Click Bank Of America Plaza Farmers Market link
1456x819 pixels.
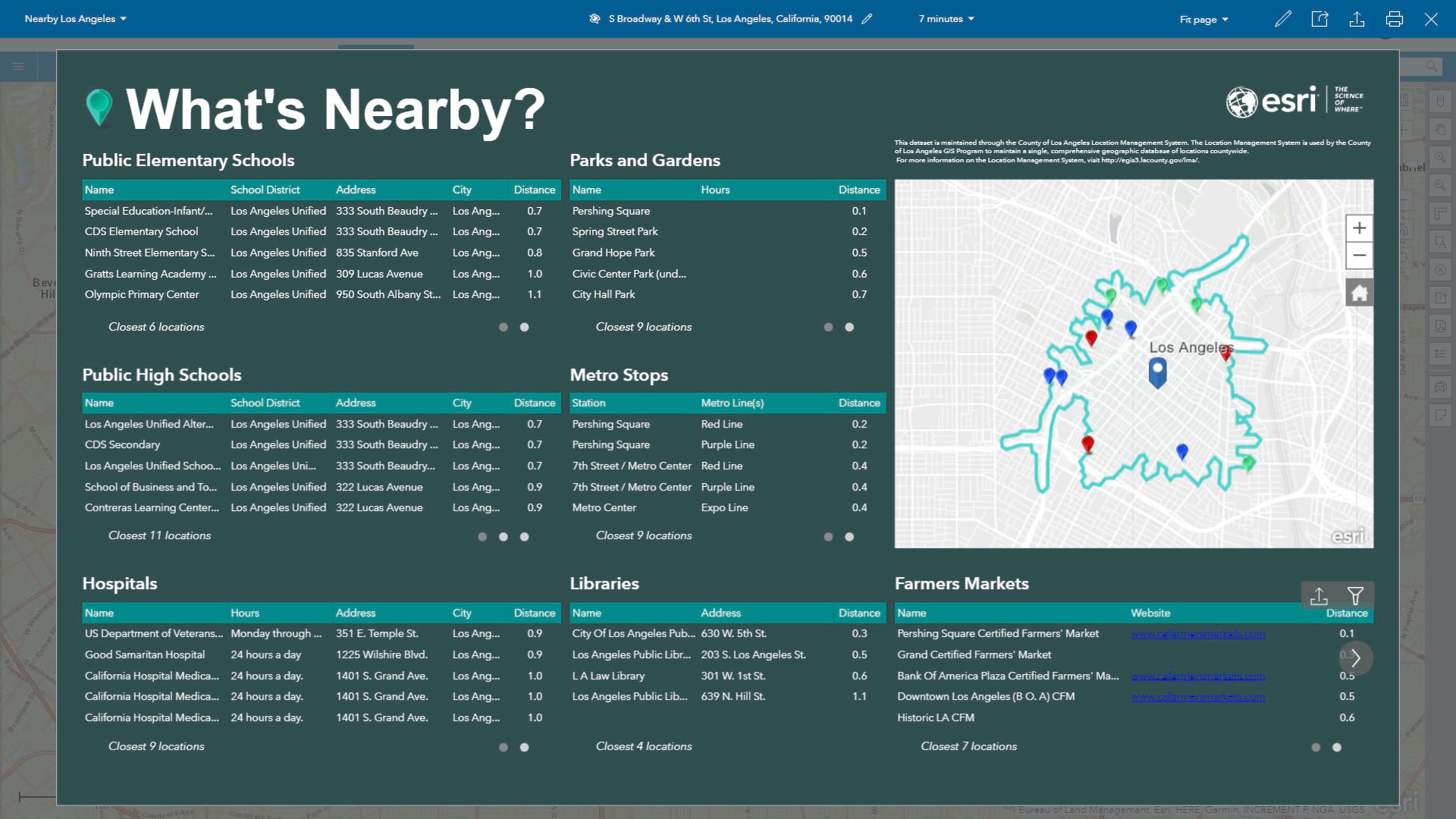(1198, 676)
